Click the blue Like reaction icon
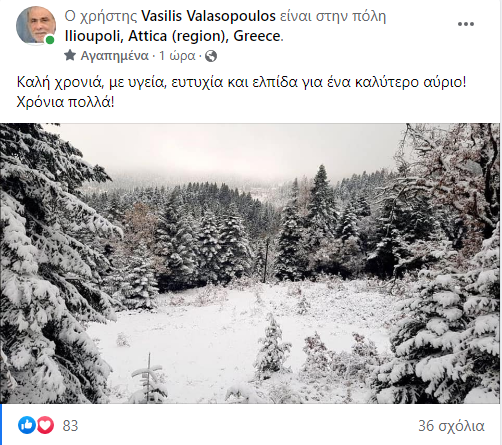Screen dimensions: 502x445 [27, 425]
